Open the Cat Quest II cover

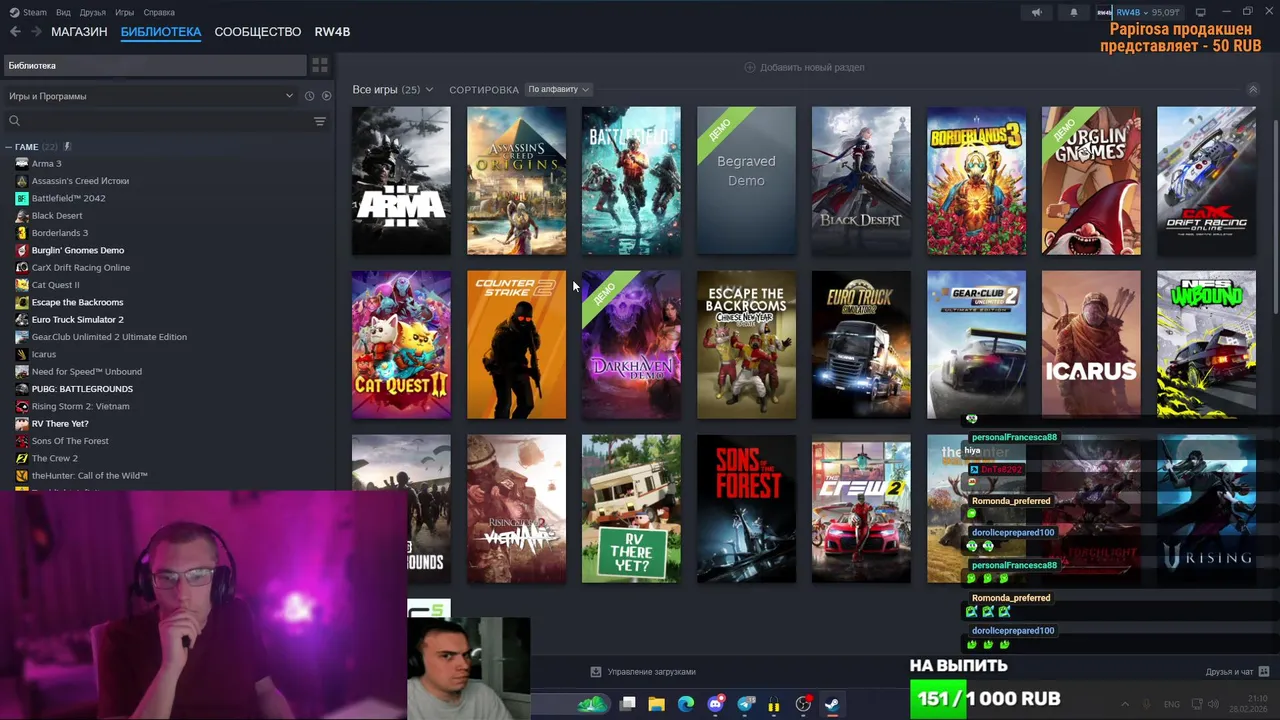pos(401,345)
